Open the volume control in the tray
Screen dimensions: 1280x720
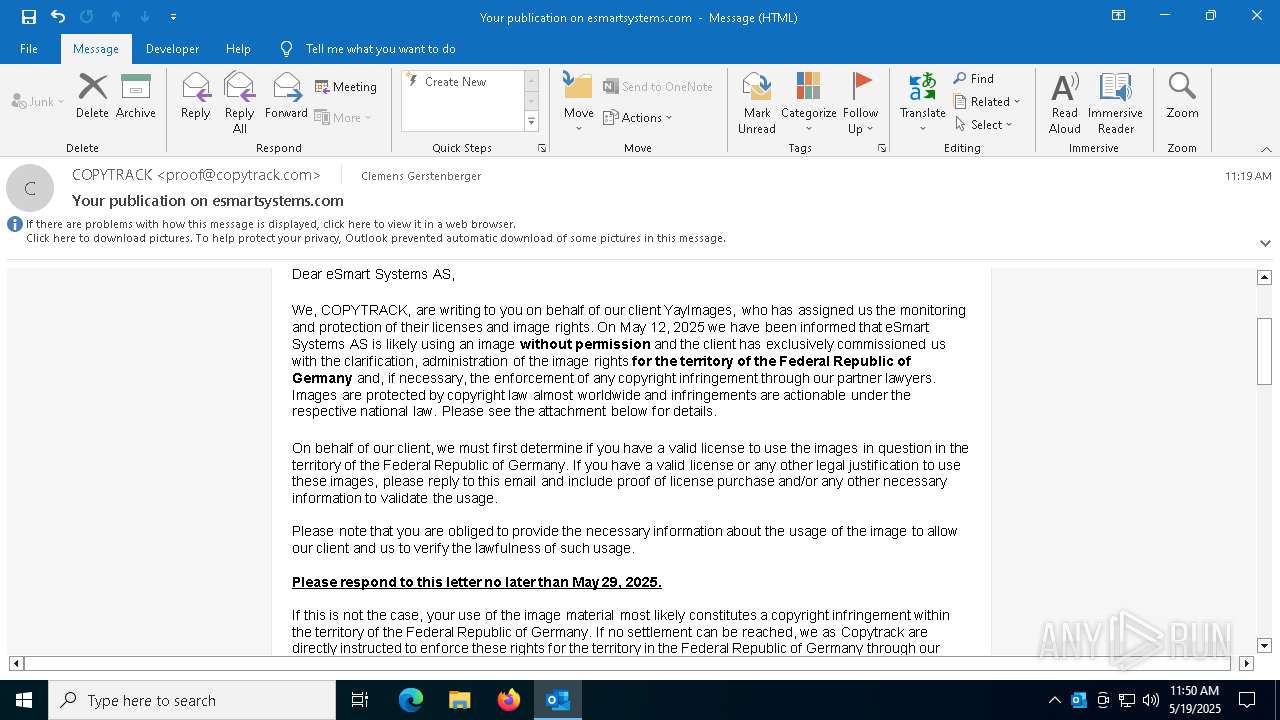pyautogui.click(x=1150, y=700)
